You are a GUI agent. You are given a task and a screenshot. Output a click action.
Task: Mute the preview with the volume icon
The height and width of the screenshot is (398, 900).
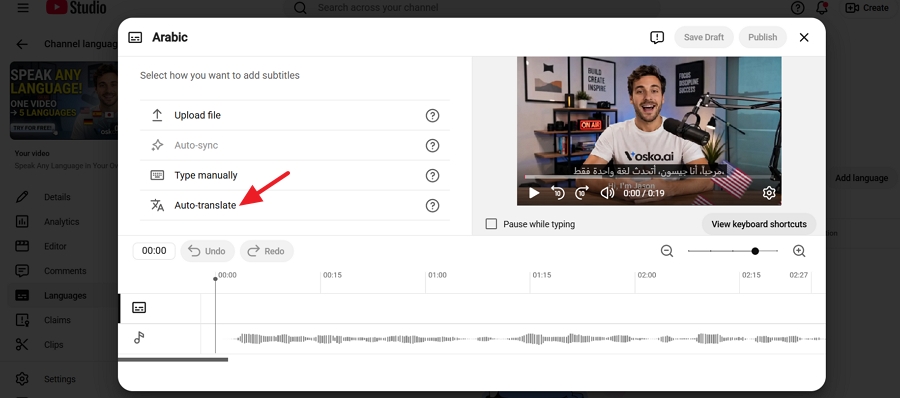607,193
